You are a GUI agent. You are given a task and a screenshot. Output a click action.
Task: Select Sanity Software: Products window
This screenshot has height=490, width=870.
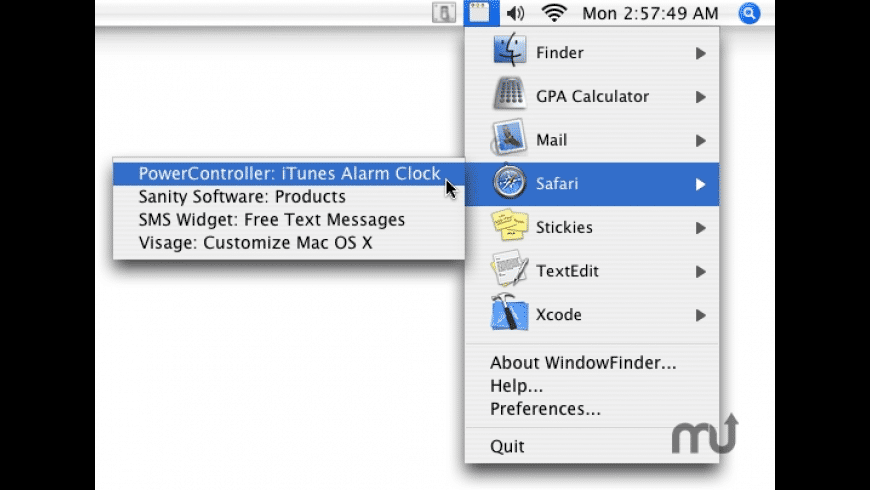click(x=289, y=196)
